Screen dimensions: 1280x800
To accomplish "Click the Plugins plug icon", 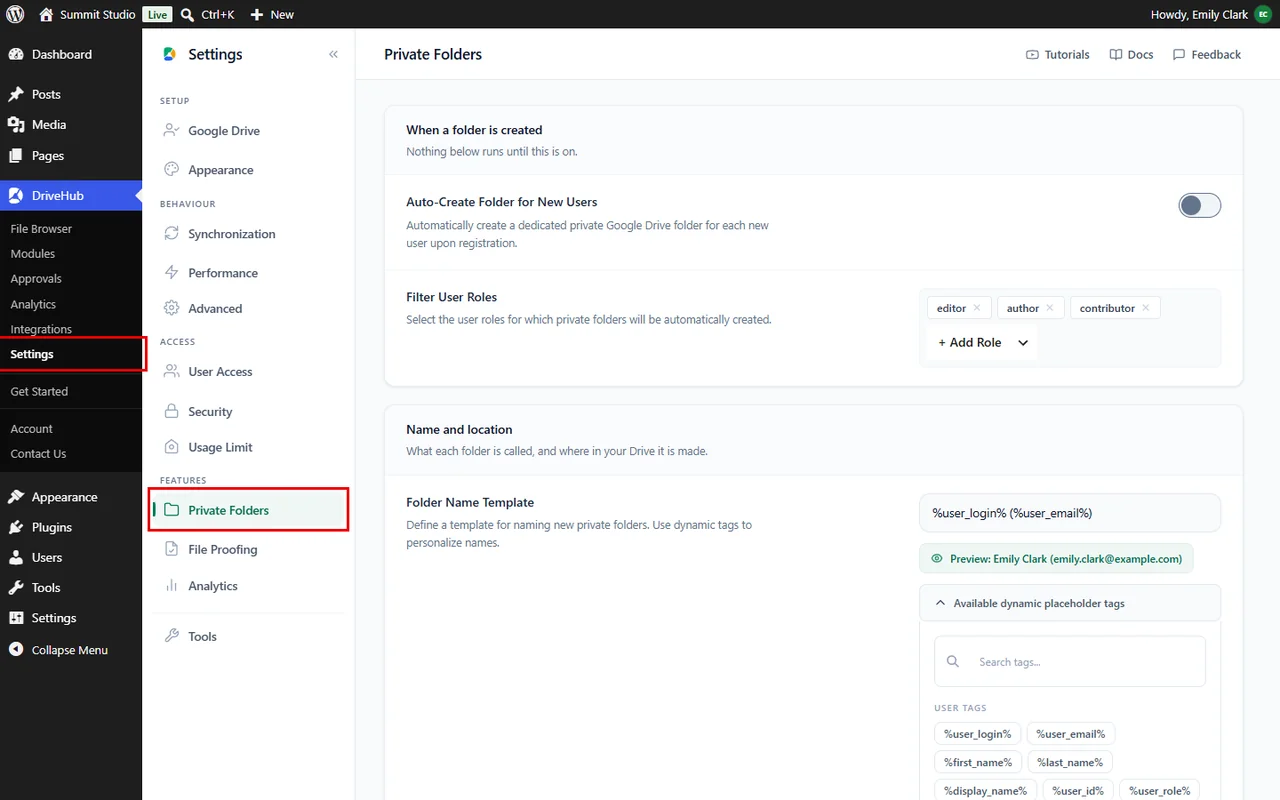I will [16, 527].
